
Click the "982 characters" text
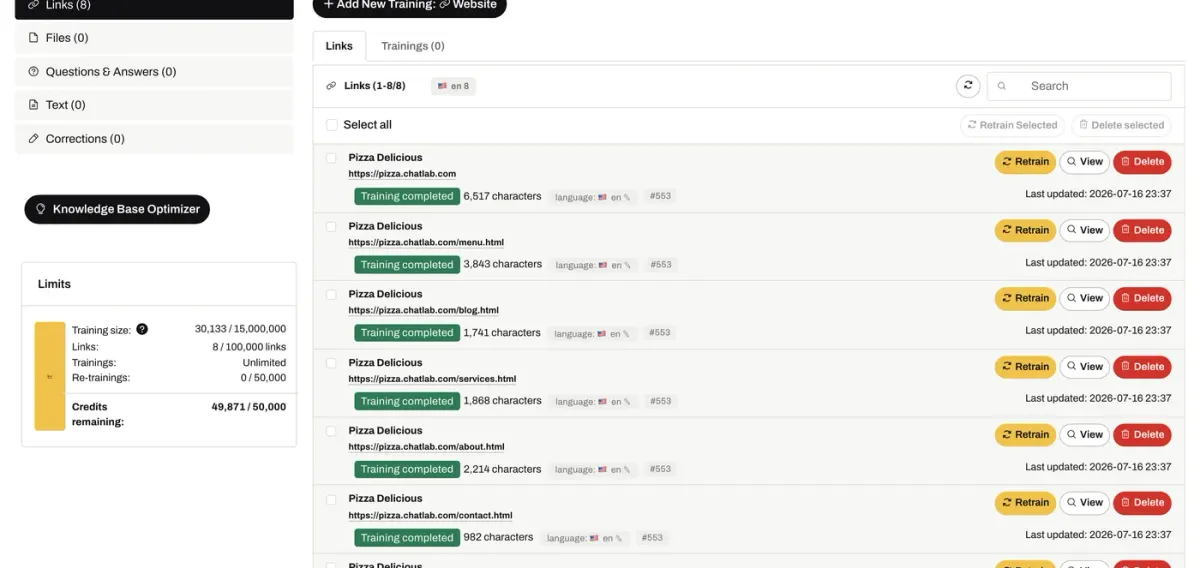click(498, 538)
